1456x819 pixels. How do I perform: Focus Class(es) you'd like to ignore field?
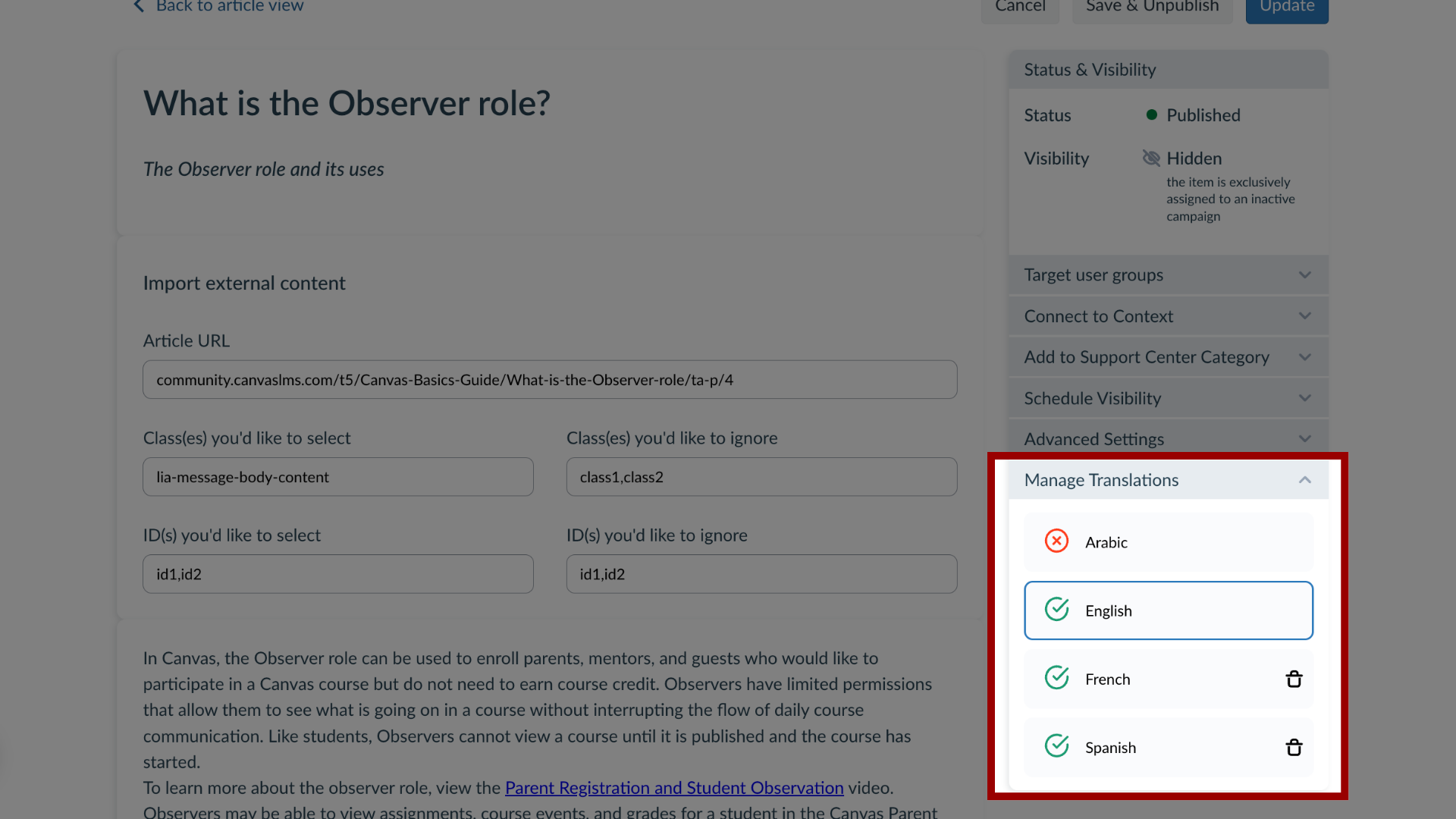pos(761,477)
